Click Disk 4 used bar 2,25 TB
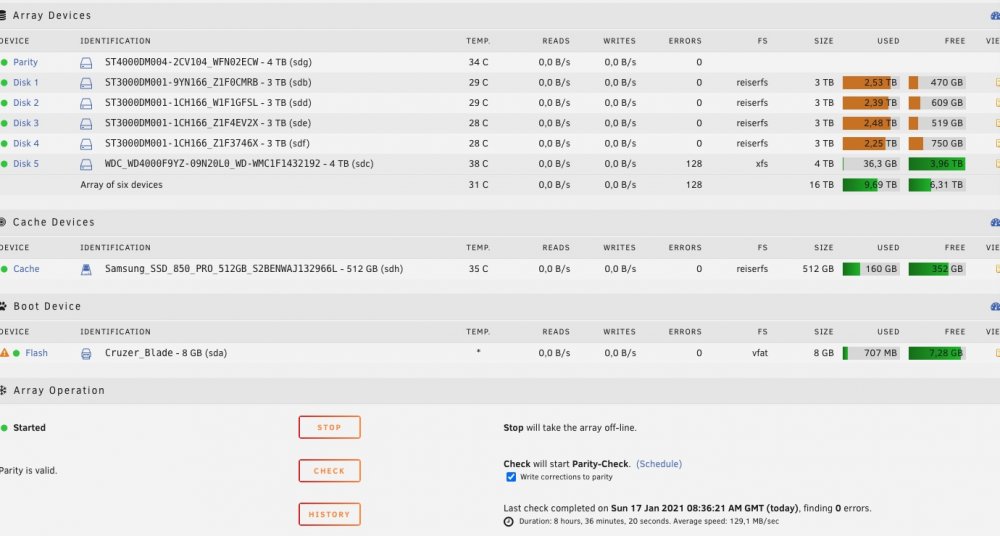This screenshot has height=536, width=1000. pyautogui.click(x=871, y=144)
